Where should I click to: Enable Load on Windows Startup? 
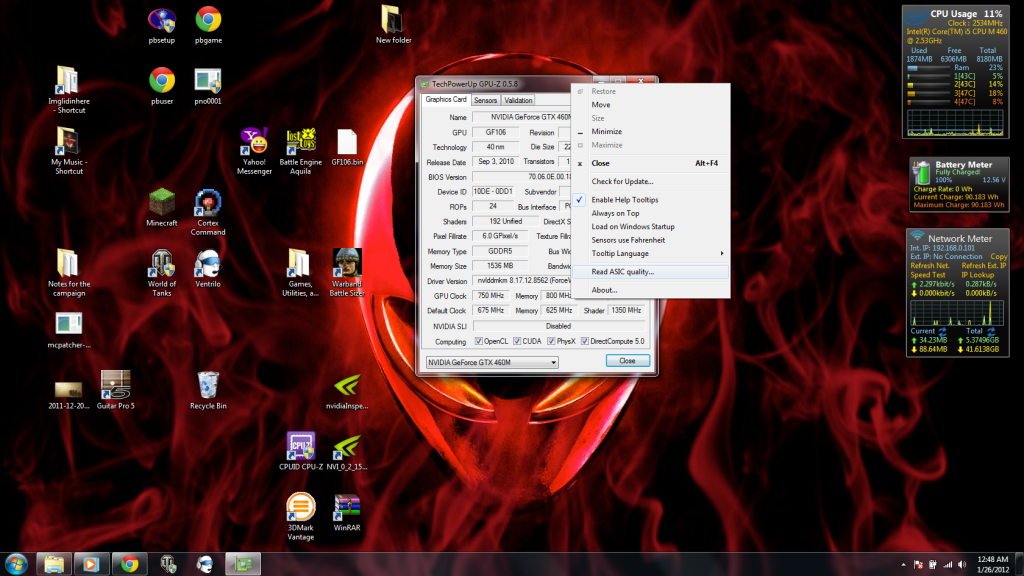(650, 227)
